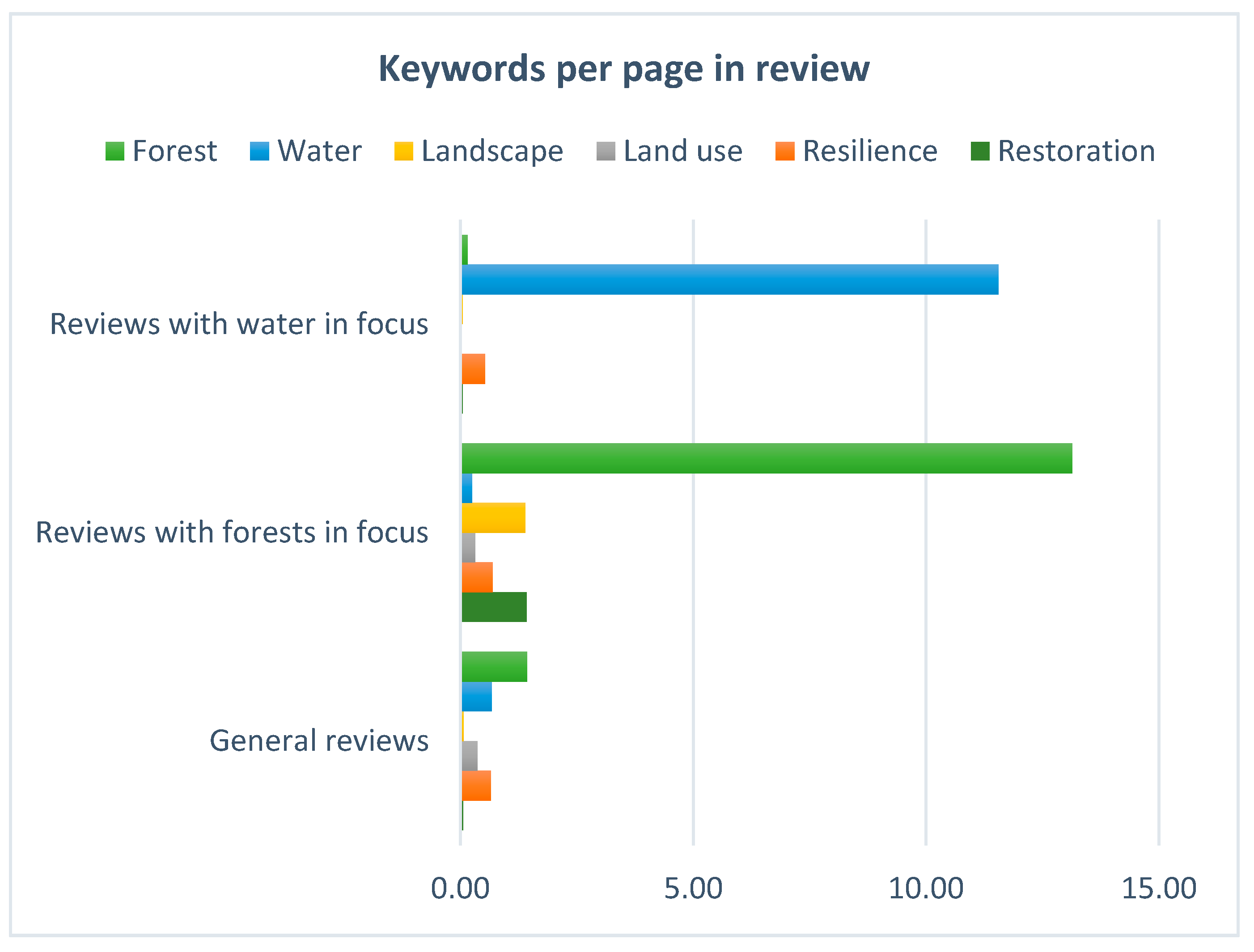The image size is (1254, 952).
Task: Select the orange Resilience bar in water-focused reviews
Action: (x=473, y=369)
